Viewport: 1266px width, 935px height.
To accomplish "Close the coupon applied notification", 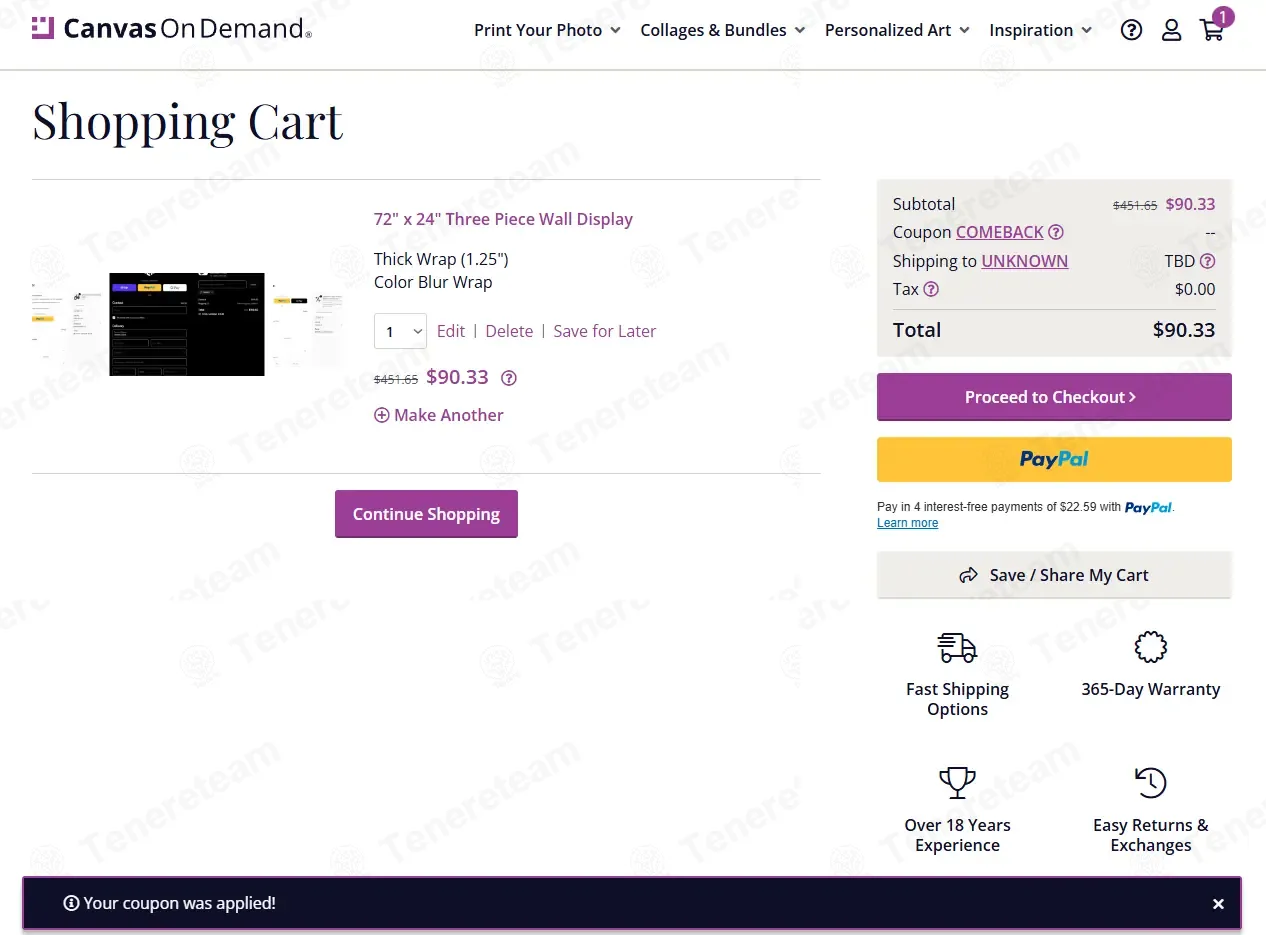I will coord(1218,904).
